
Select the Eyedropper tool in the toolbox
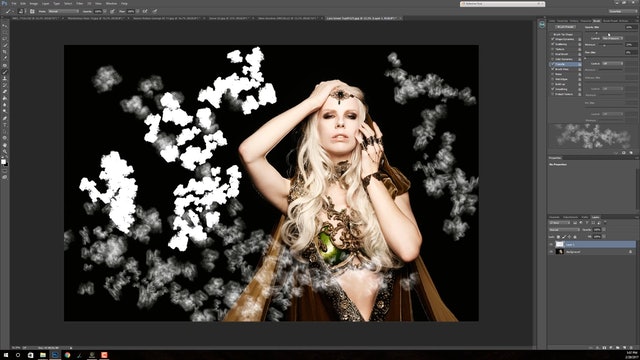click(x=4, y=58)
